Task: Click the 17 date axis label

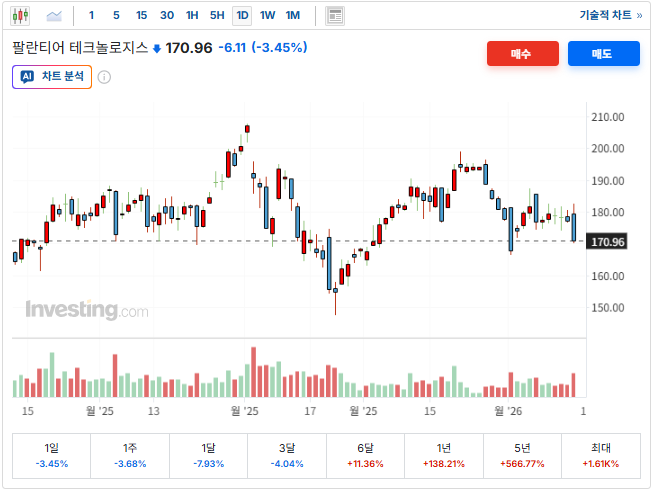Action: click(310, 411)
